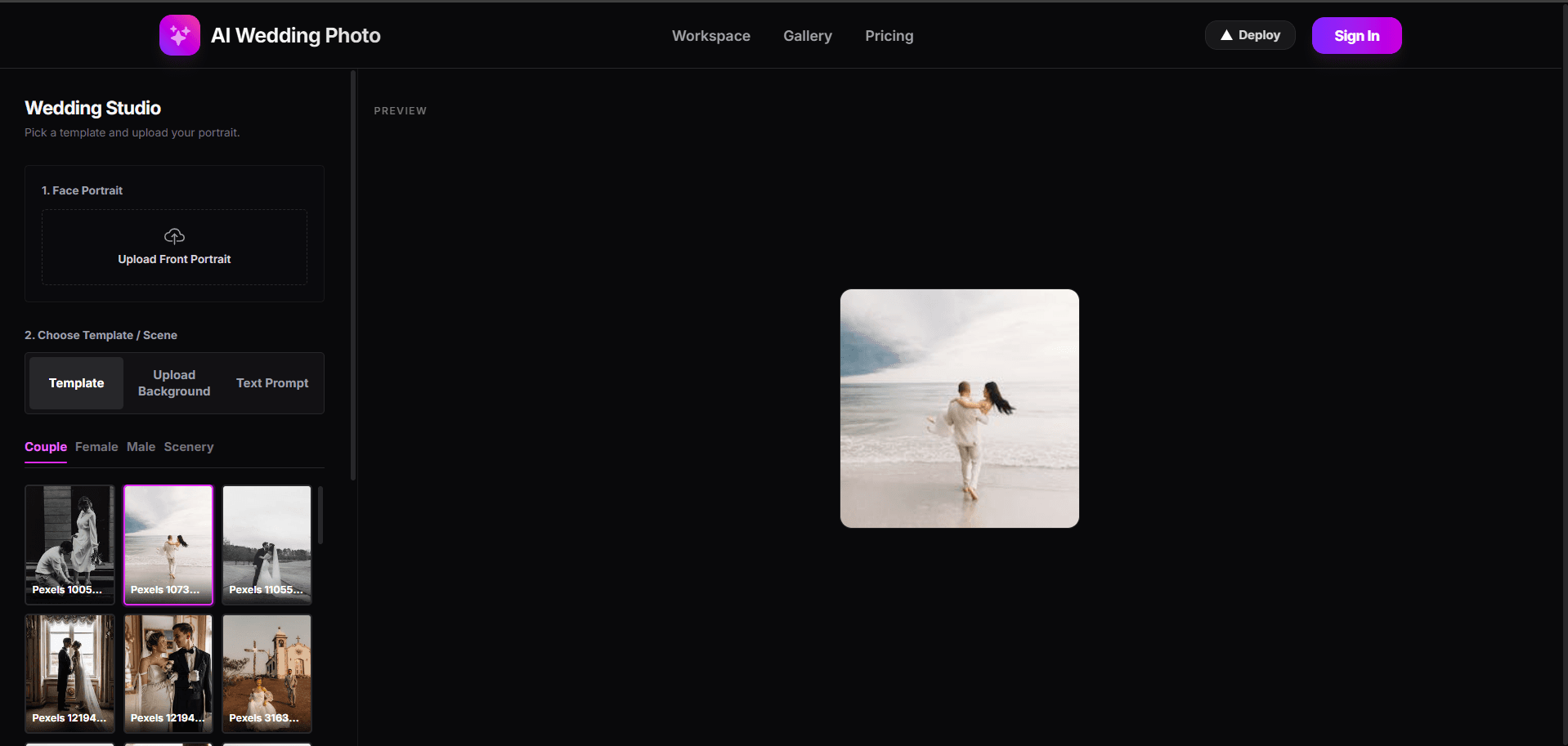Switch to the Male category tab
Screen dimensions: 1568x746
click(x=141, y=447)
